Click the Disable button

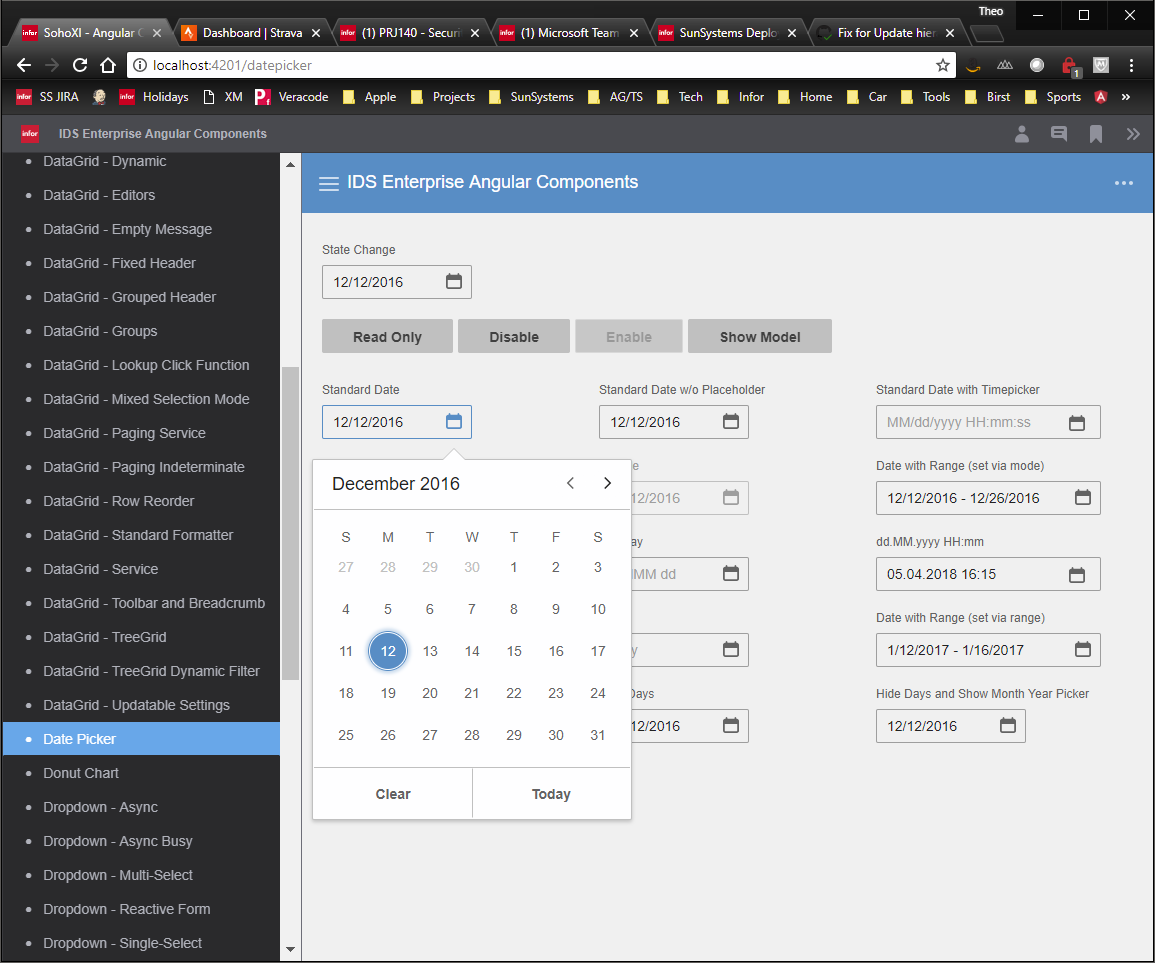[514, 336]
